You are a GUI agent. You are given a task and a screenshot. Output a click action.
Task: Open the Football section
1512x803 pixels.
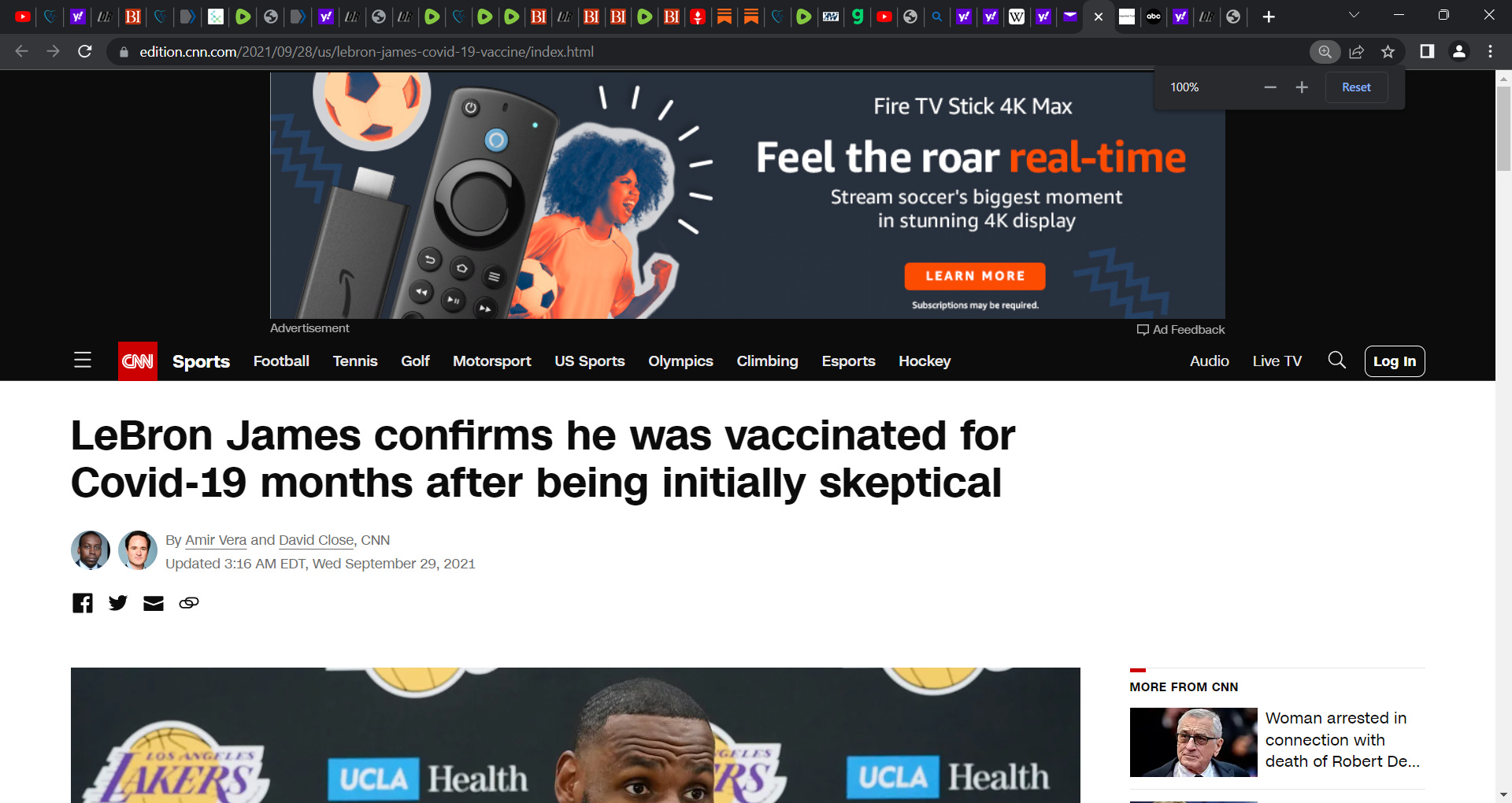pyautogui.click(x=281, y=361)
